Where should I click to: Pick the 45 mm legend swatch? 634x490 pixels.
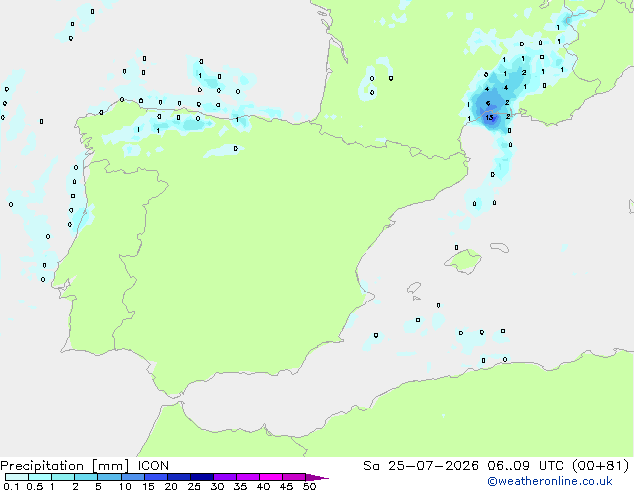[x=294, y=477]
